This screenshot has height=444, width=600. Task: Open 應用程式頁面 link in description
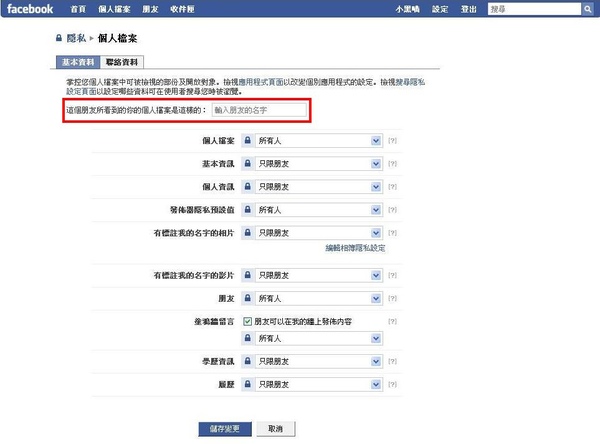click(x=261, y=82)
